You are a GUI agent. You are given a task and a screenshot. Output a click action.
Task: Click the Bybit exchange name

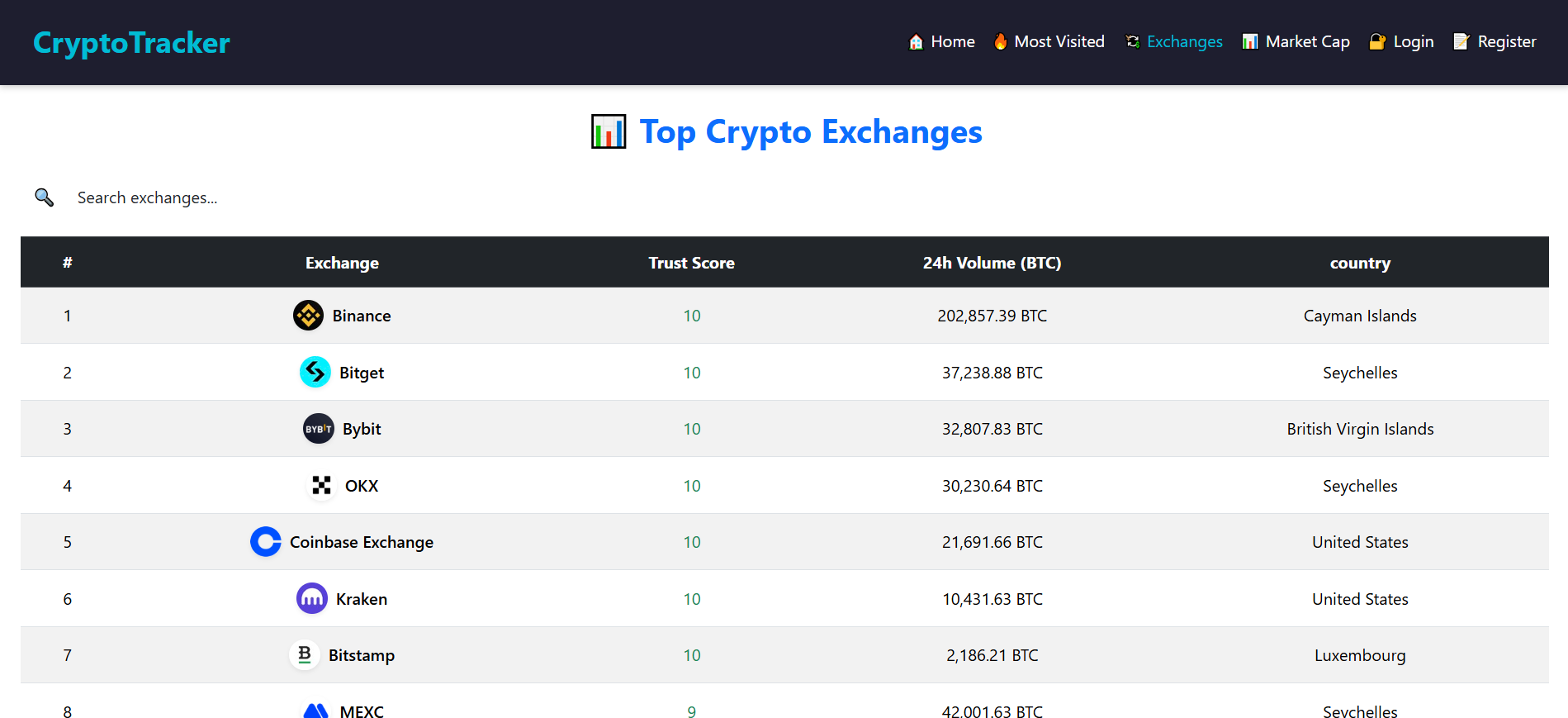pos(362,429)
